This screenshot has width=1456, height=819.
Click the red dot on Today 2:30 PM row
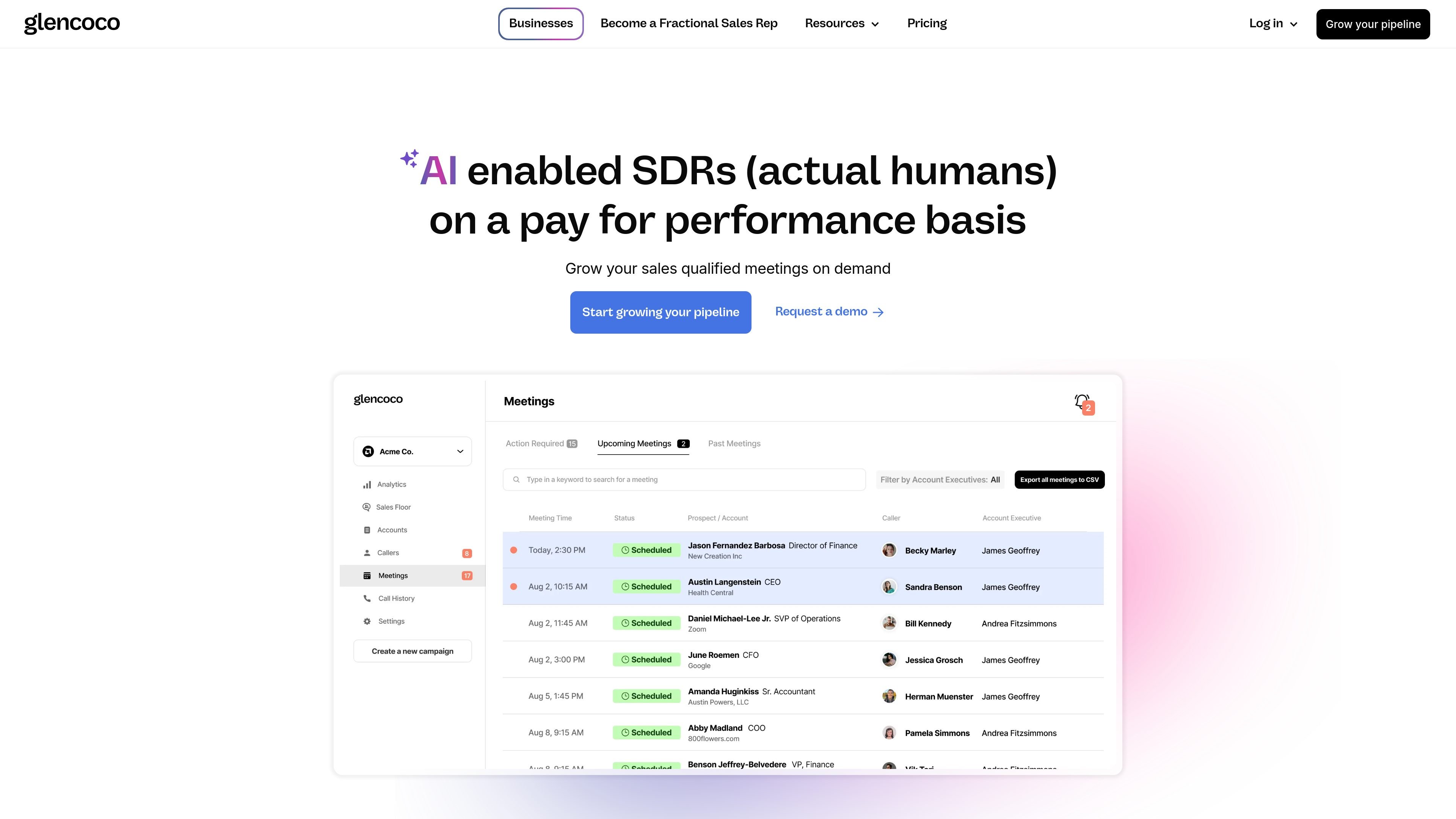click(514, 550)
